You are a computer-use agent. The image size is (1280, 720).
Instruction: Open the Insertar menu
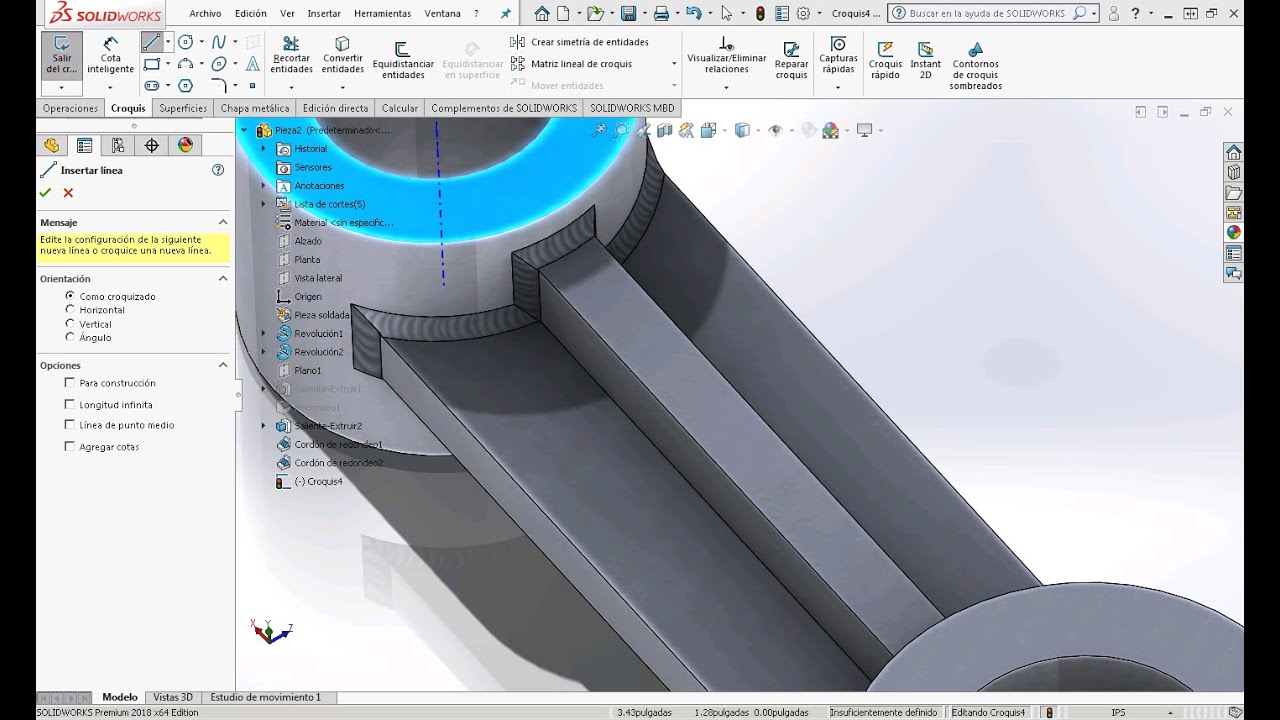click(x=324, y=13)
